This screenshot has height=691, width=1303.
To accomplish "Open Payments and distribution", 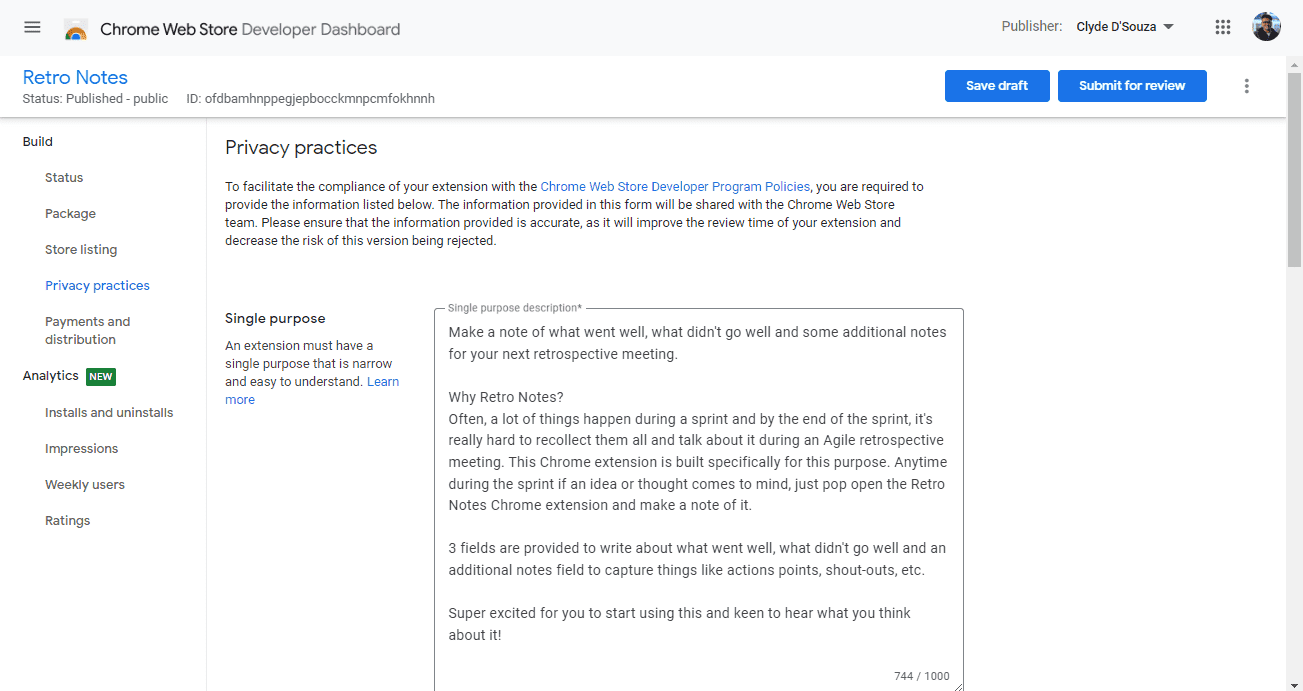I will pos(88,330).
